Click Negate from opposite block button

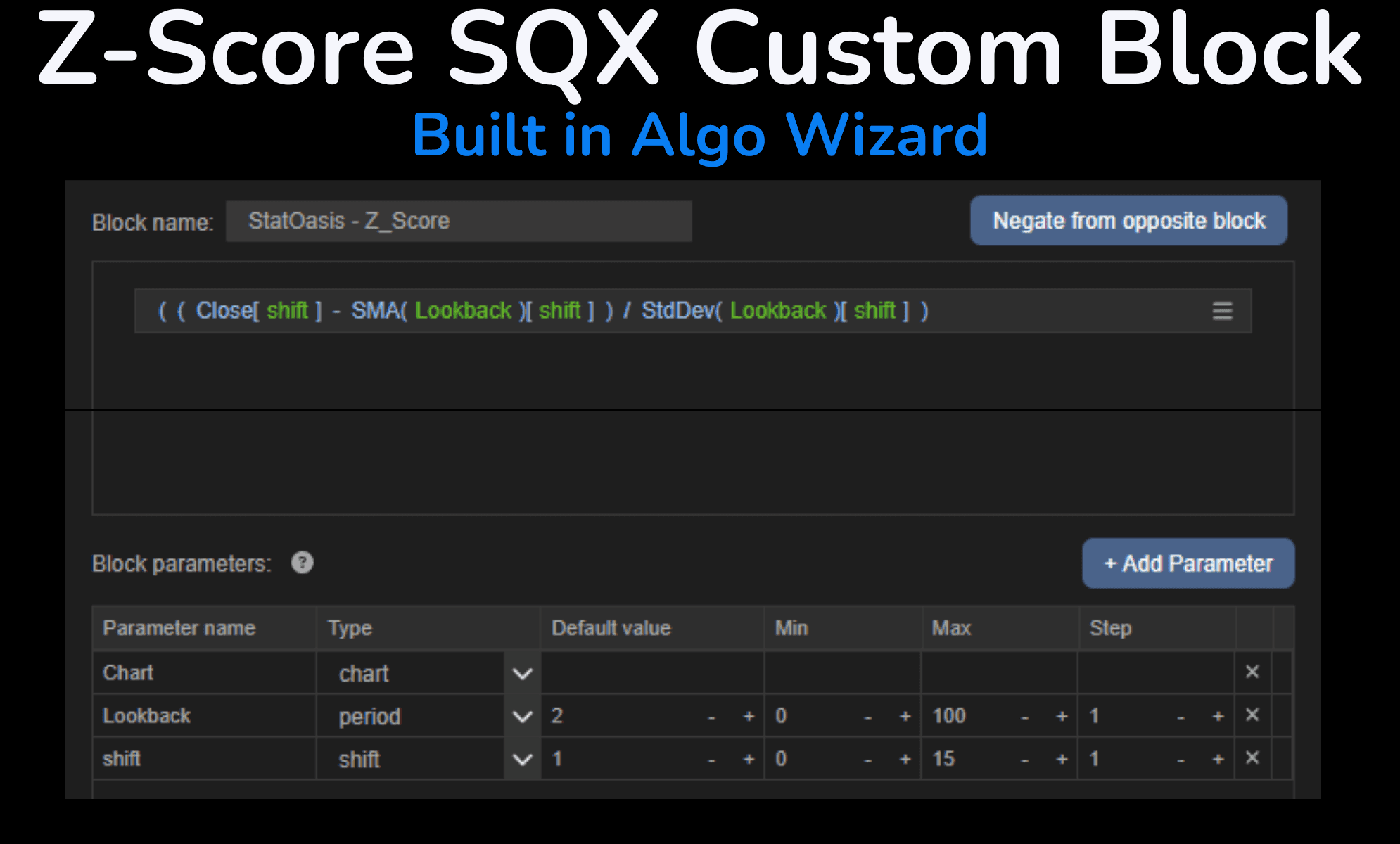point(1128,221)
